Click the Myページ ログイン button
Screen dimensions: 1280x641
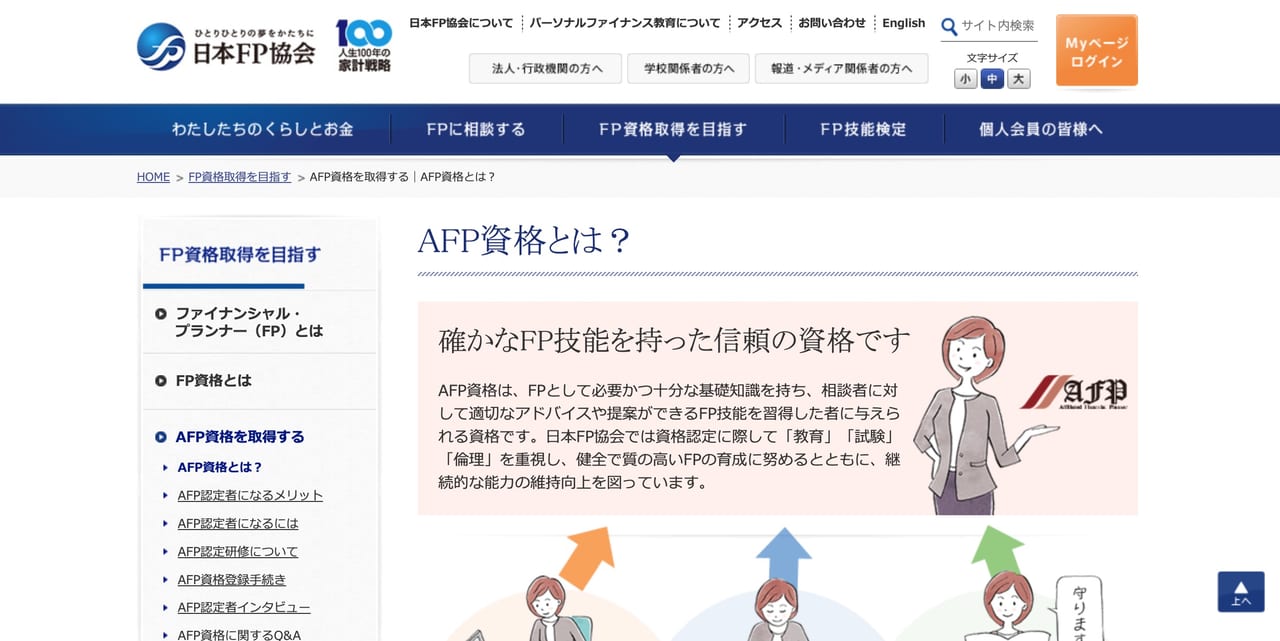coord(1097,51)
